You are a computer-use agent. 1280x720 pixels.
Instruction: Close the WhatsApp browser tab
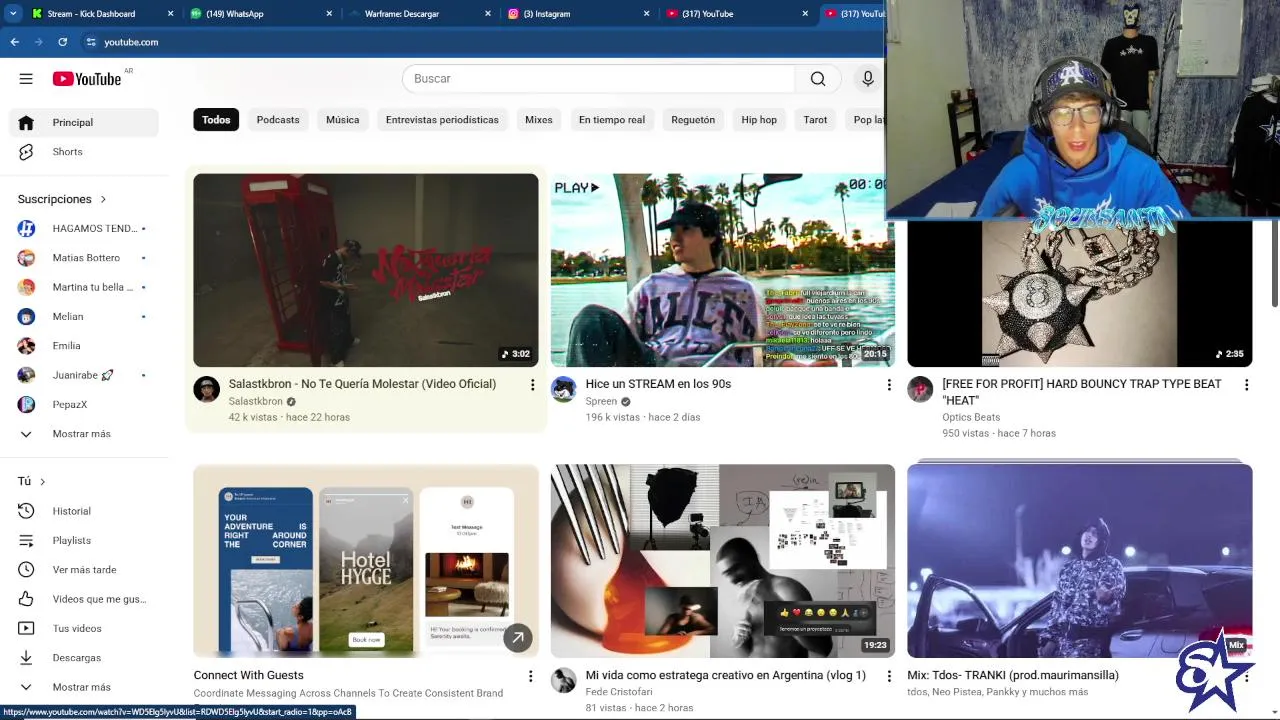point(329,14)
